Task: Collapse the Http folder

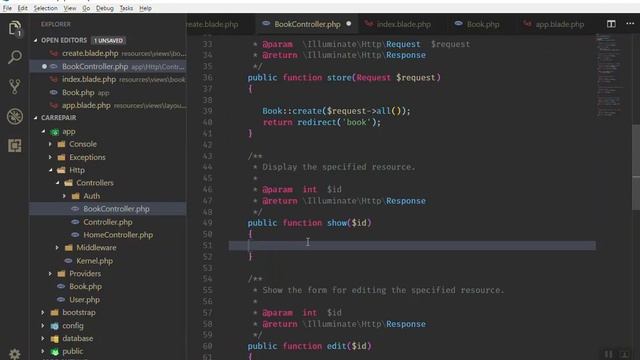Action: click(x=50, y=170)
